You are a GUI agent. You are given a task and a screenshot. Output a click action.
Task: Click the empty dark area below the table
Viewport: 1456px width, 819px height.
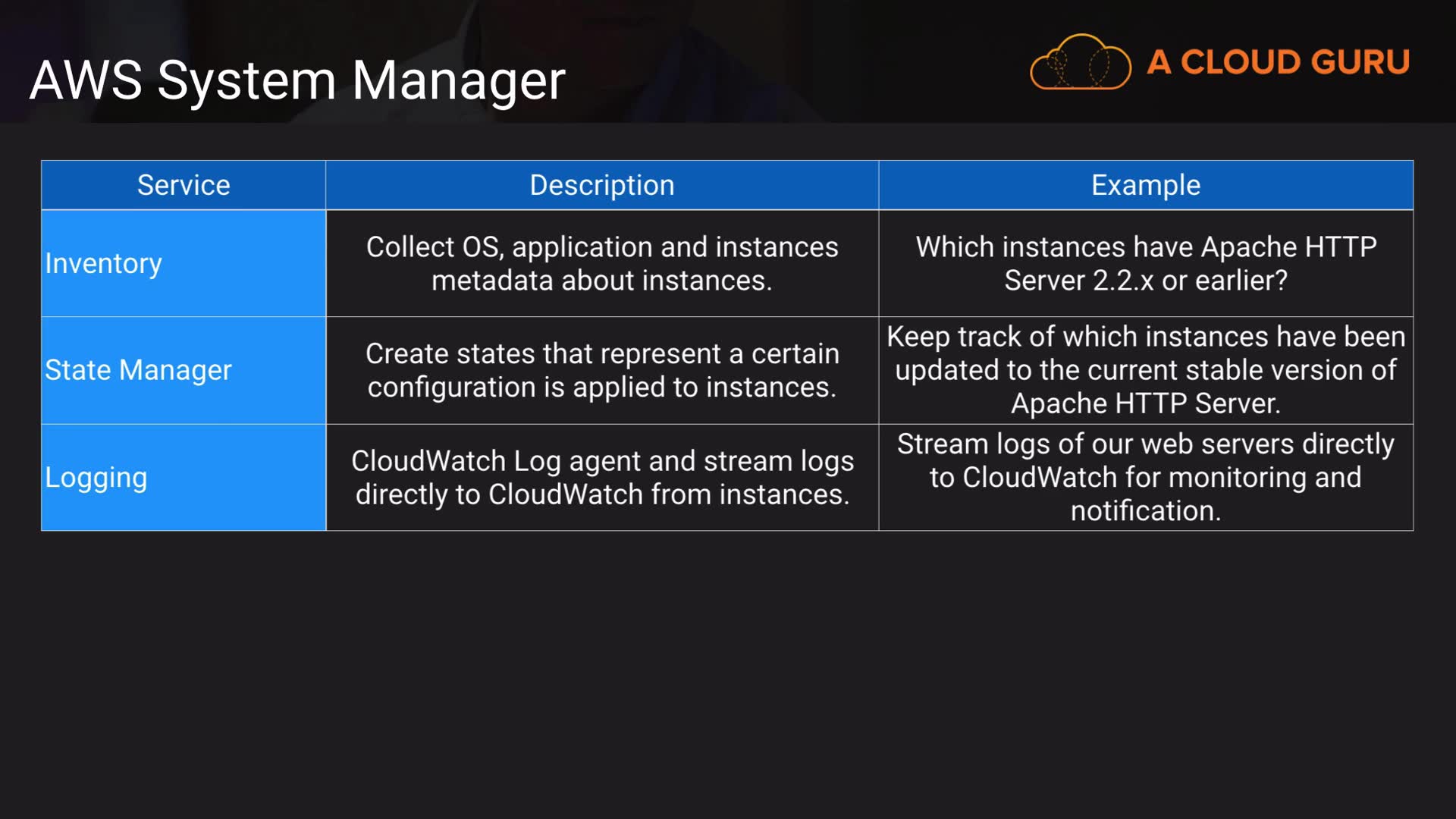pos(728,667)
